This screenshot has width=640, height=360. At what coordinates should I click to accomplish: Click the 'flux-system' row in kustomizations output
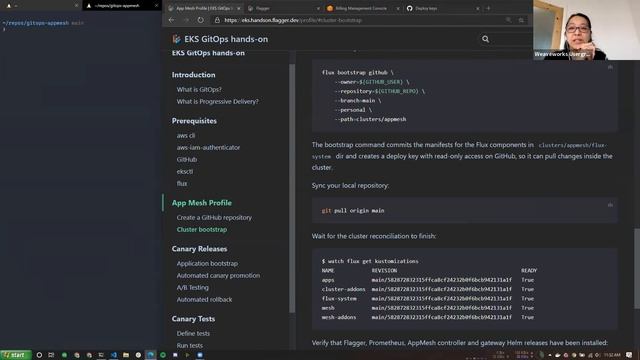428,298
